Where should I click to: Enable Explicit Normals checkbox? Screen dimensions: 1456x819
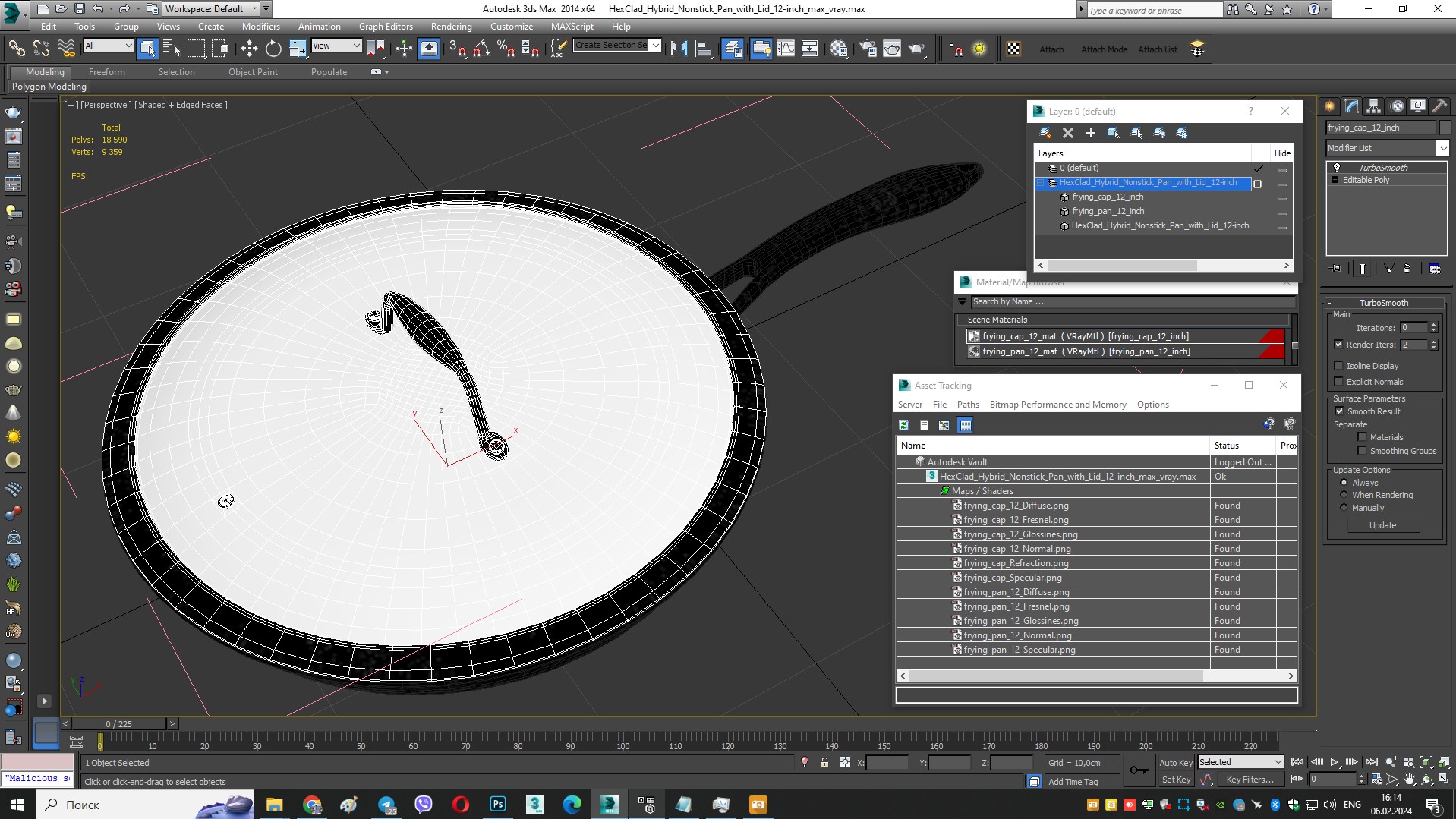pos(1339,382)
